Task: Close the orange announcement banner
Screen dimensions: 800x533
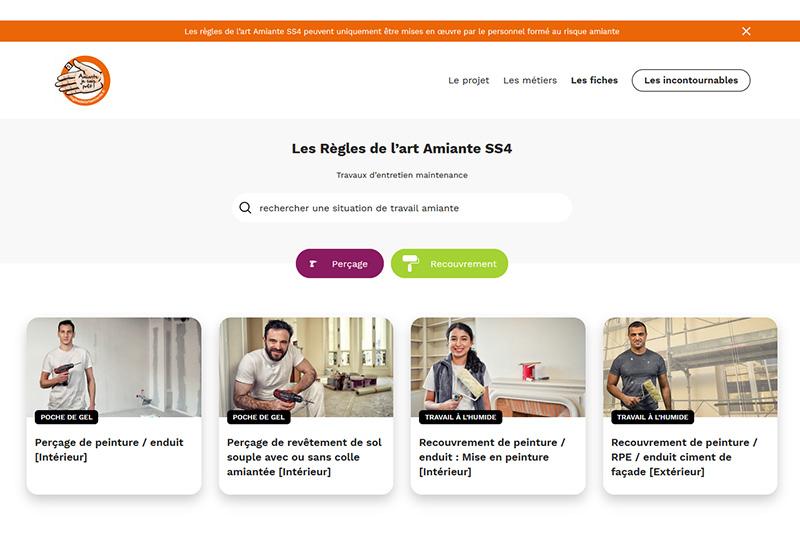Action: point(746,31)
